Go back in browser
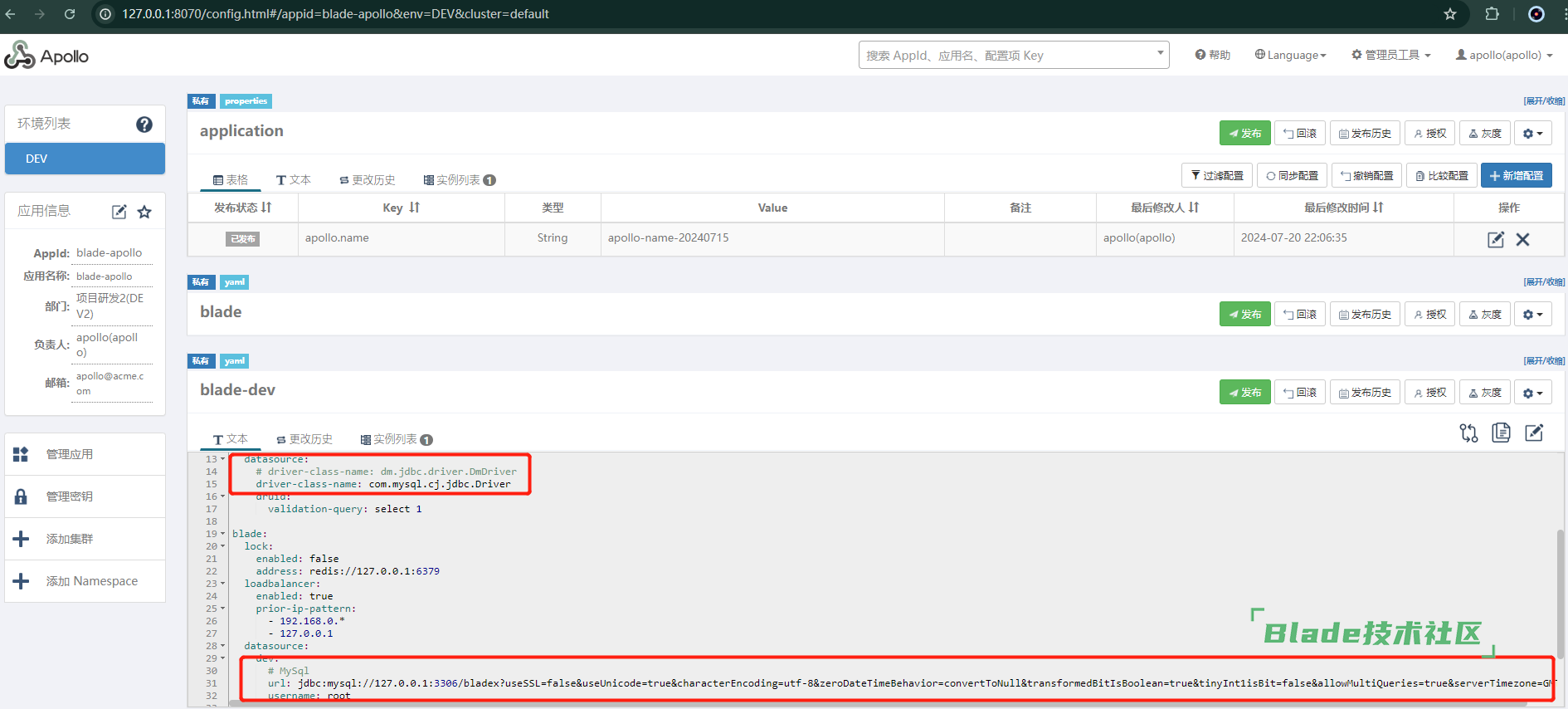Image resolution: width=1568 pixels, height=709 pixels. (x=11, y=14)
